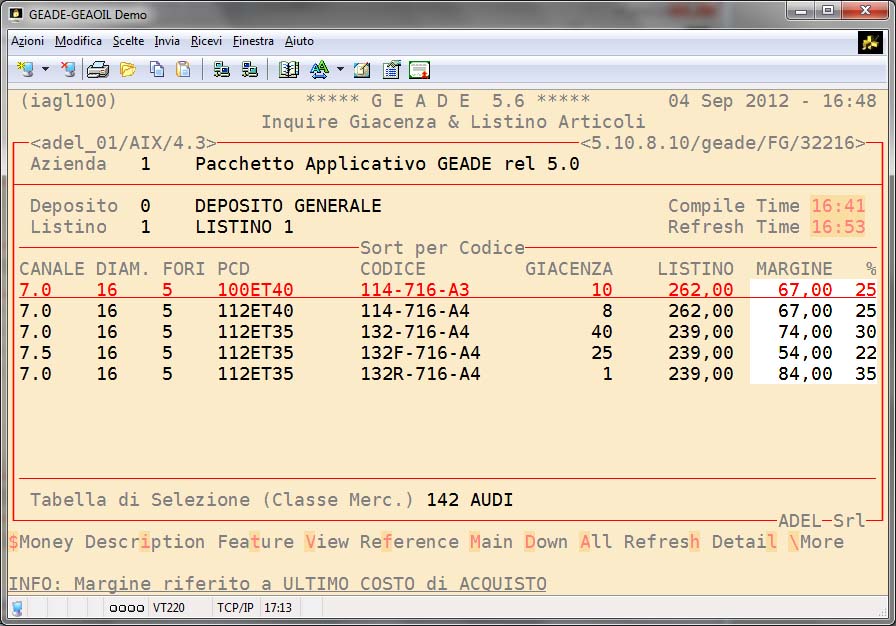Open the font size dropdown arrow
Viewport: 896px width, 626px height.
340,70
